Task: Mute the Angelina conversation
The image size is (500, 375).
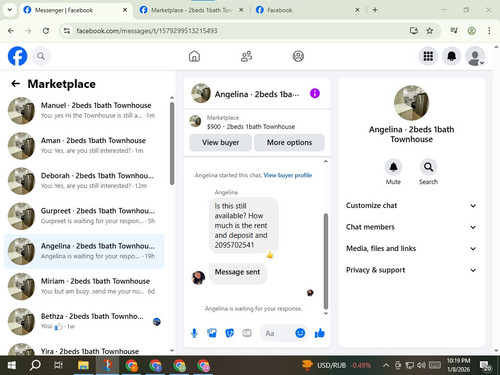Action: (393, 167)
